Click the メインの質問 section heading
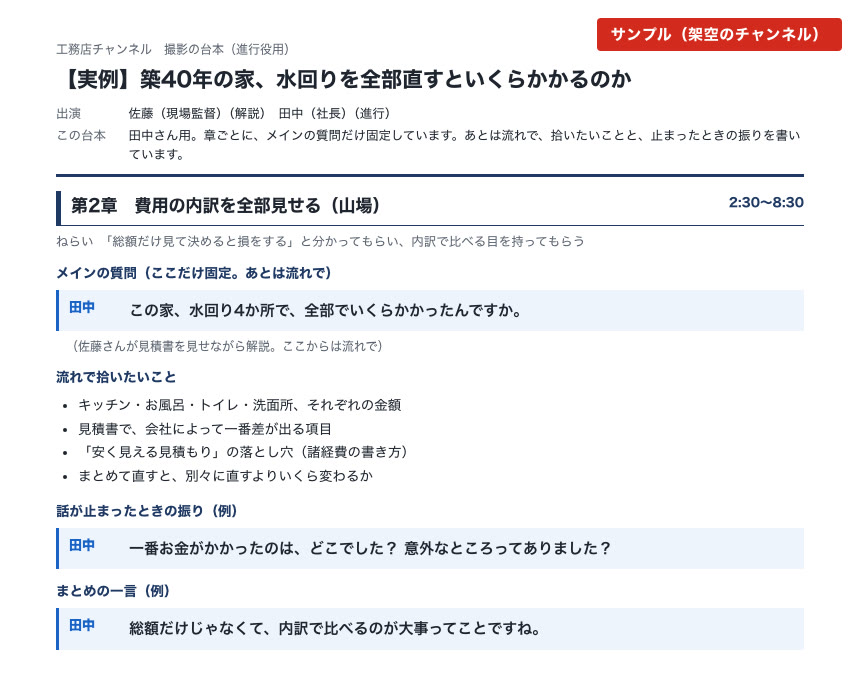Viewport: 860px width, 690px height. (194, 273)
